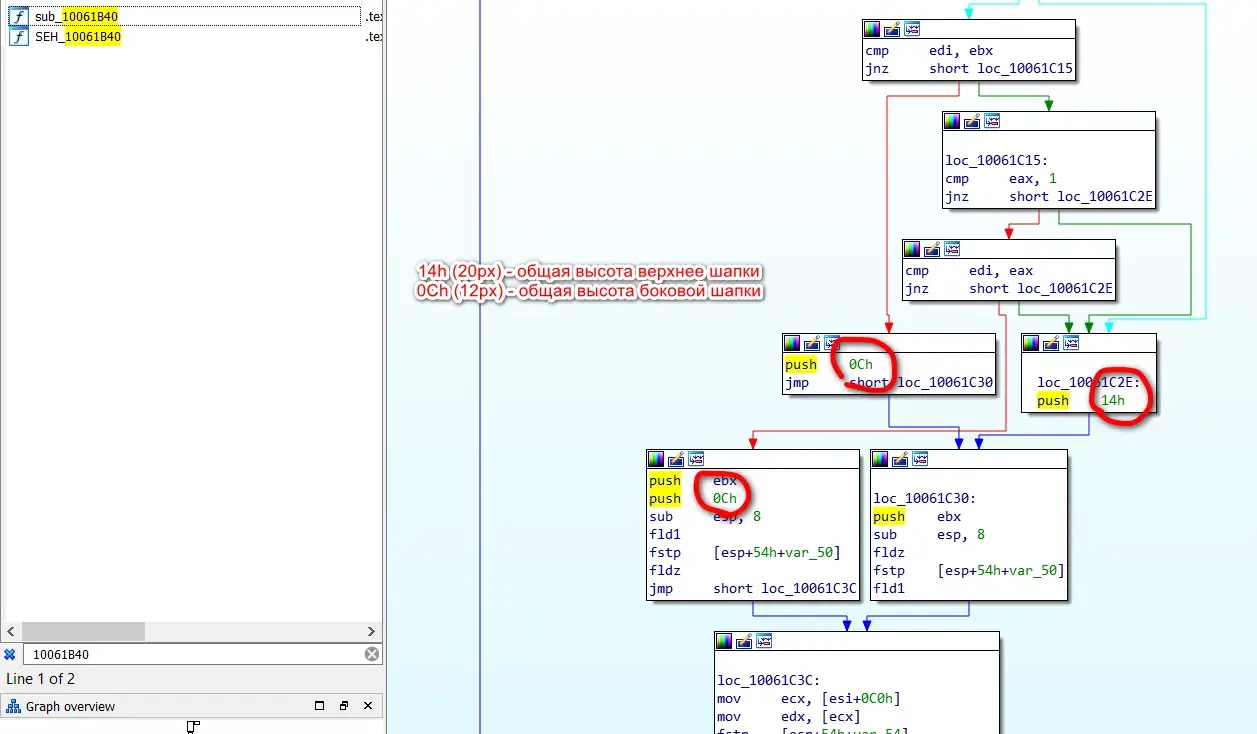Click group icon on 'cmp edi, ebx' node
This screenshot has height=734, width=1257.
[x=912, y=29]
